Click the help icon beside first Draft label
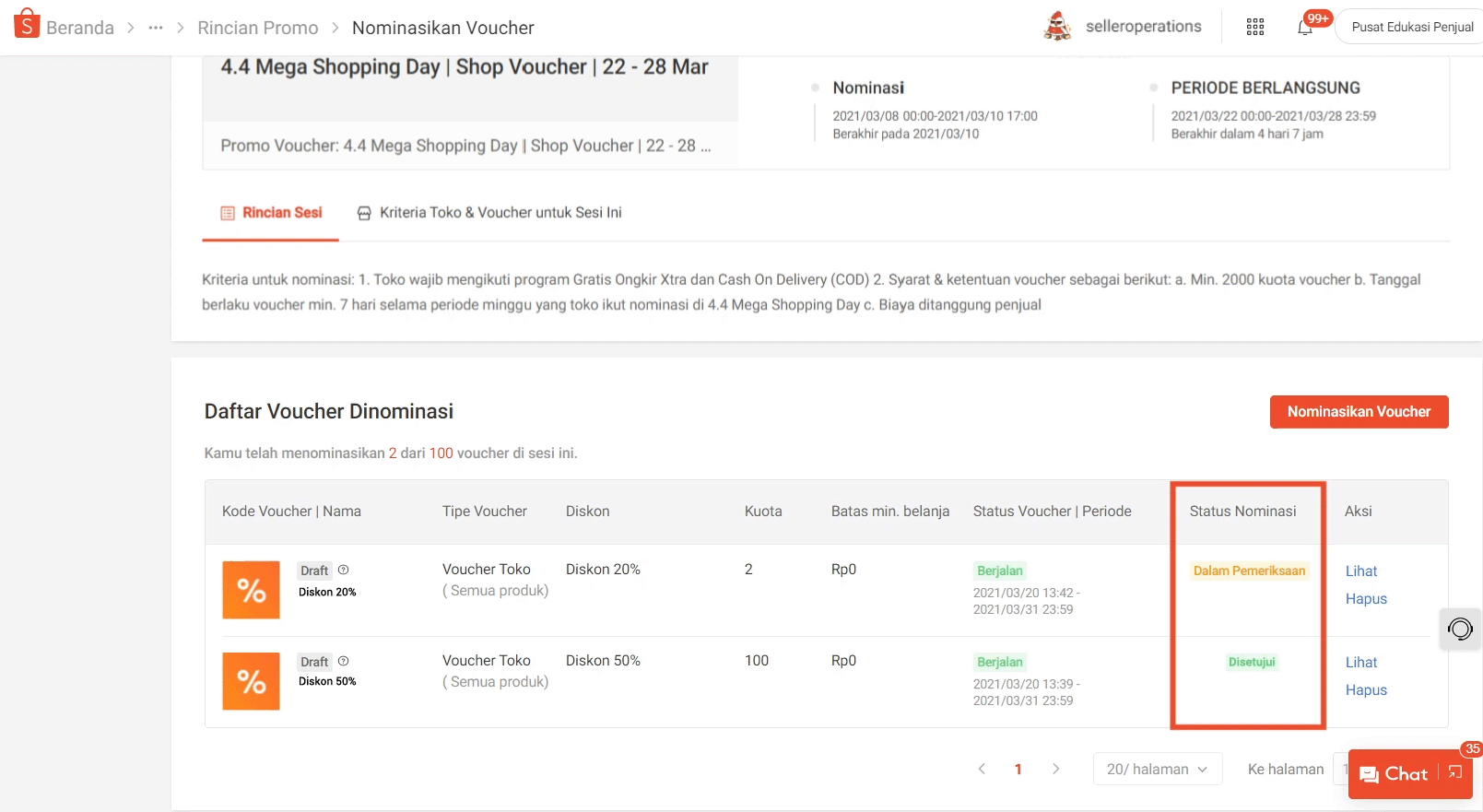The height and width of the screenshot is (812, 1483). pyautogui.click(x=344, y=570)
